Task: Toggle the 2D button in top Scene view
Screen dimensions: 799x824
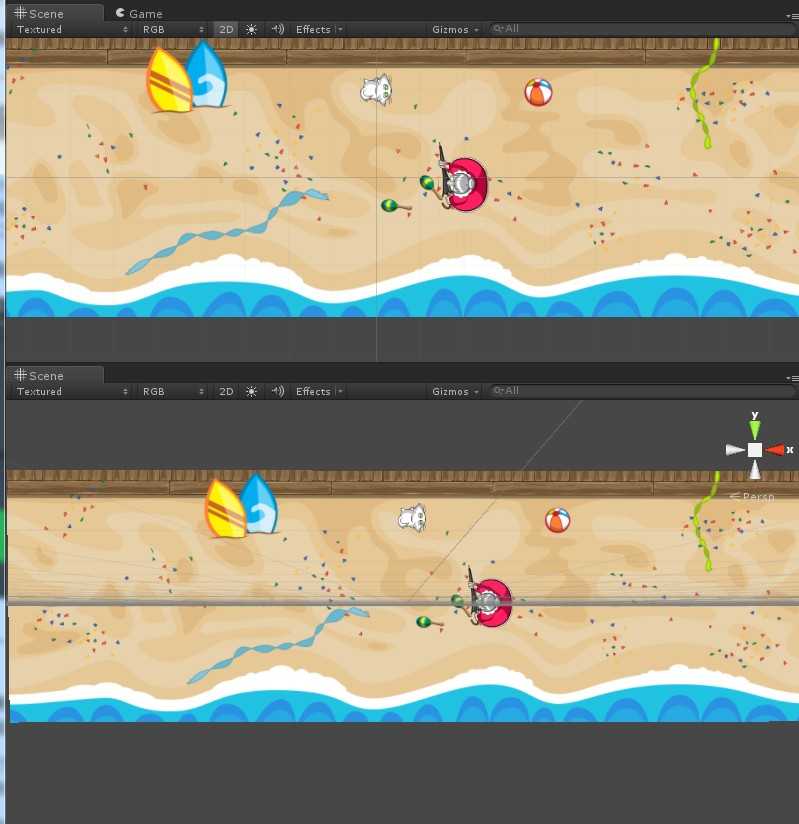Action: (226, 29)
